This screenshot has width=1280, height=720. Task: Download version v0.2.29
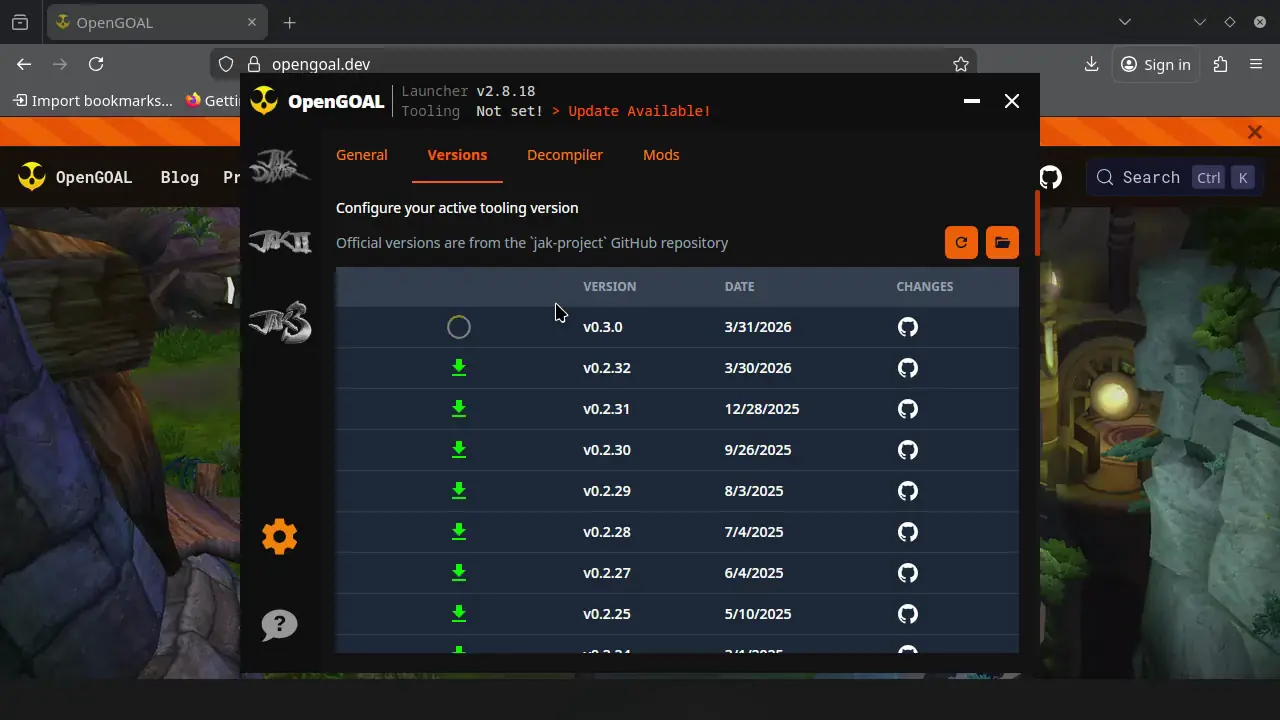coord(459,491)
